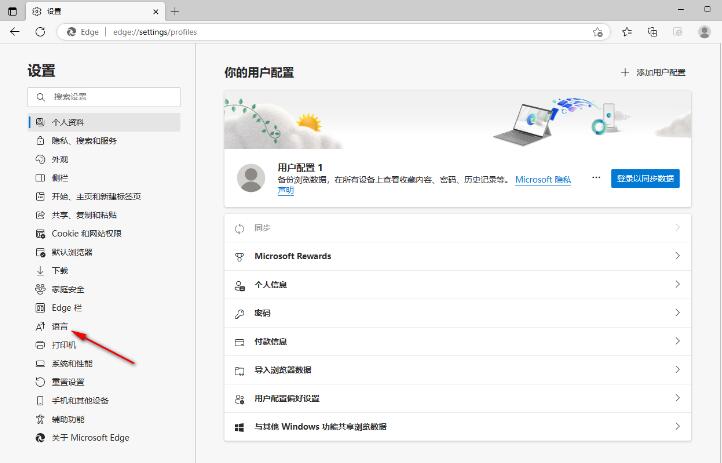
Task: Expand the 同步 row chevron
Action: click(677, 227)
